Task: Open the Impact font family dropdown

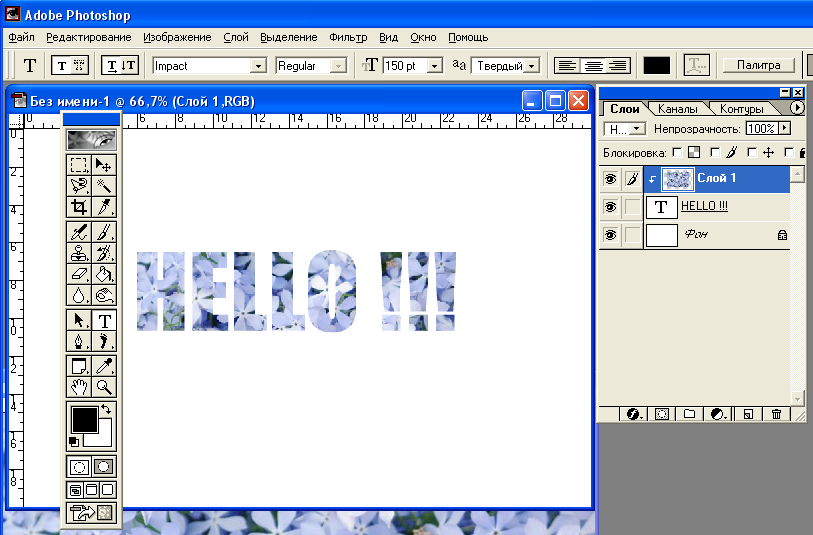Action: tap(258, 66)
